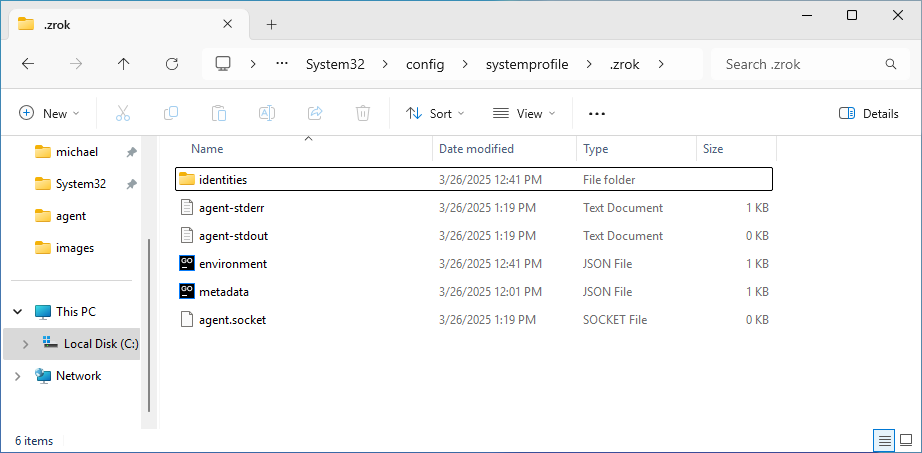Click the Search magnifier icon
Viewport: 922px width, 453px height.
pyautogui.click(x=891, y=64)
